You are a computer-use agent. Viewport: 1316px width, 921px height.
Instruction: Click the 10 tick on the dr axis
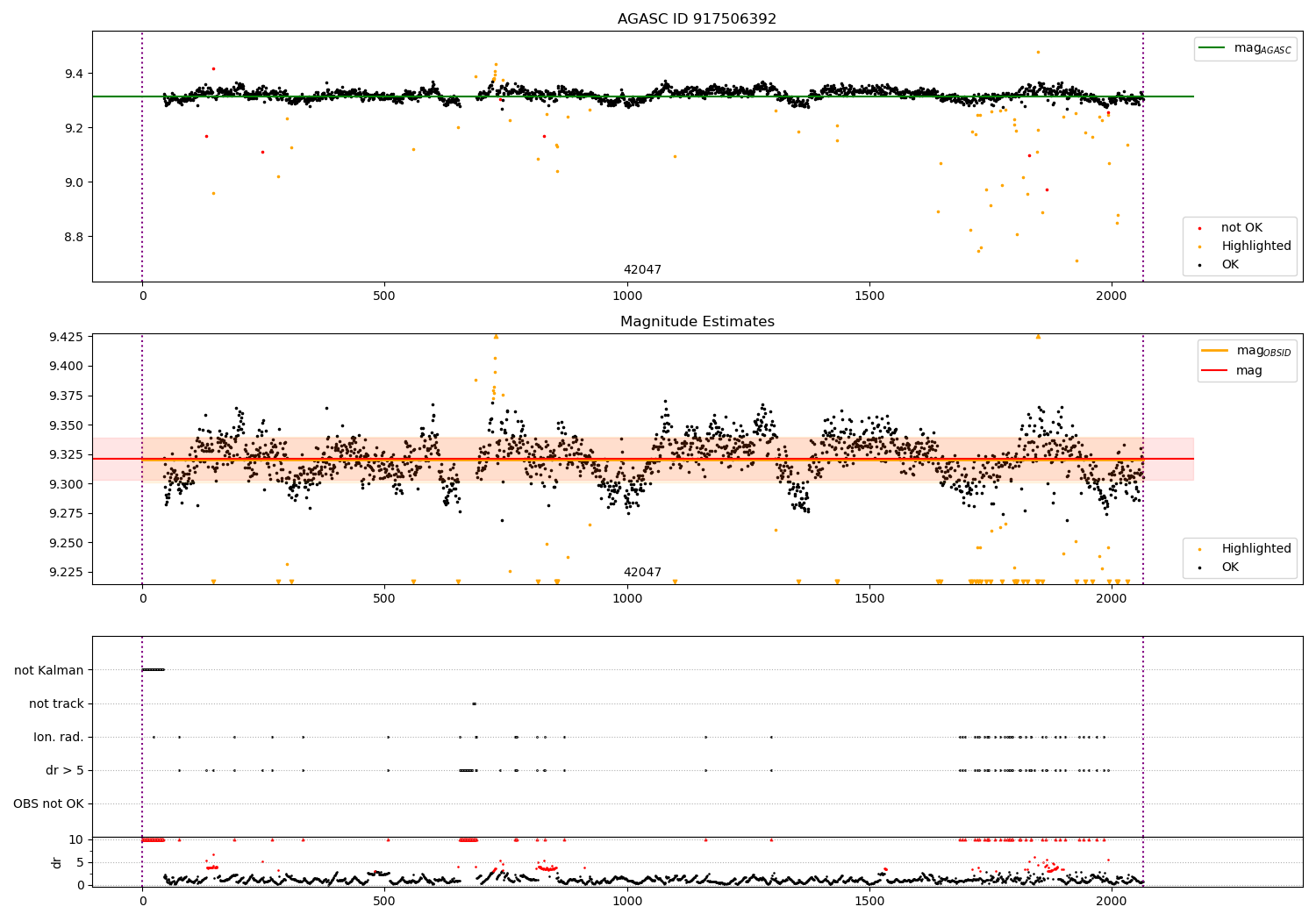tap(76, 839)
